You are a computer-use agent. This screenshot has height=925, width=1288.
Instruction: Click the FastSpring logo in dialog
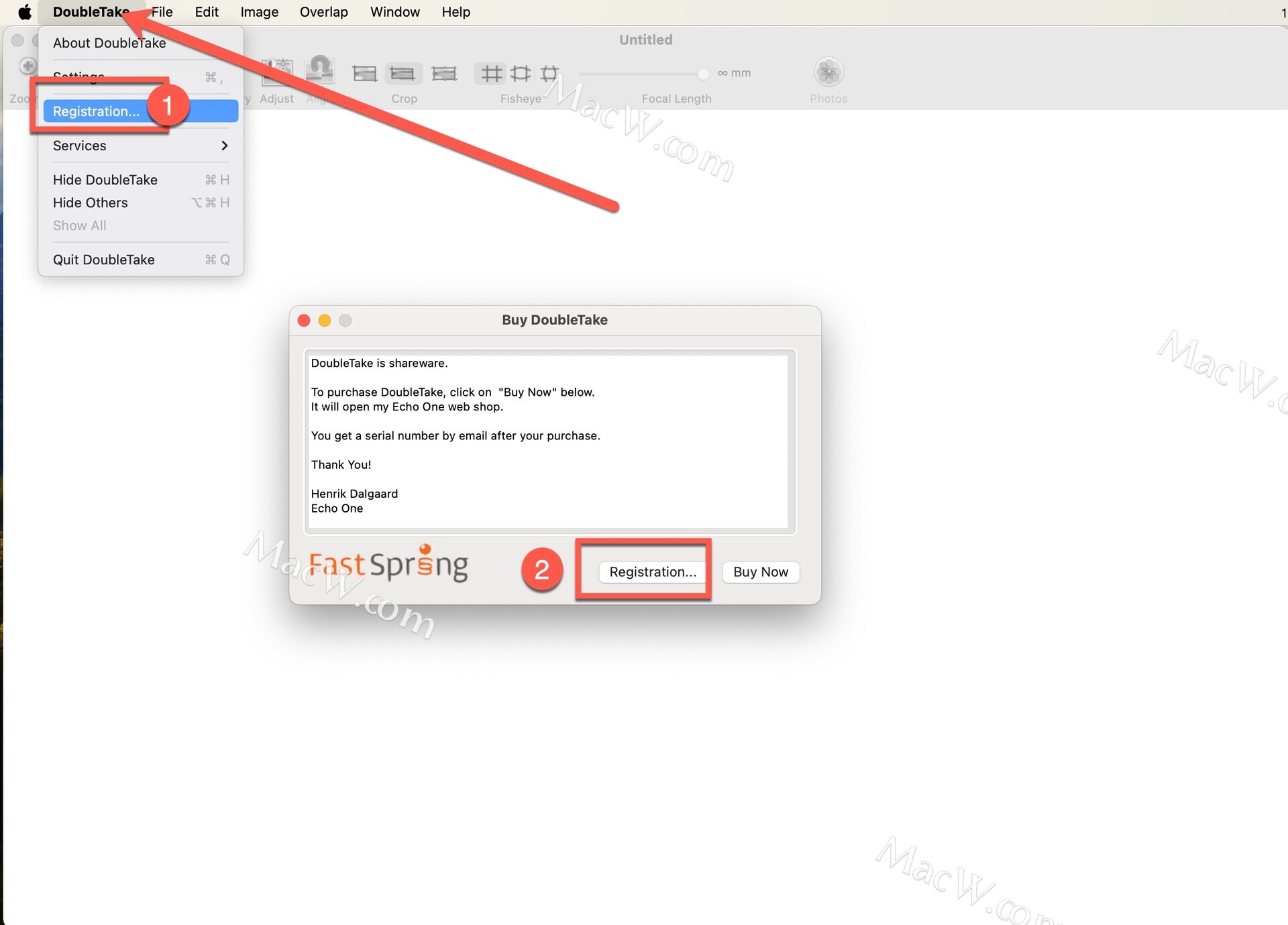click(x=388, y=565)
